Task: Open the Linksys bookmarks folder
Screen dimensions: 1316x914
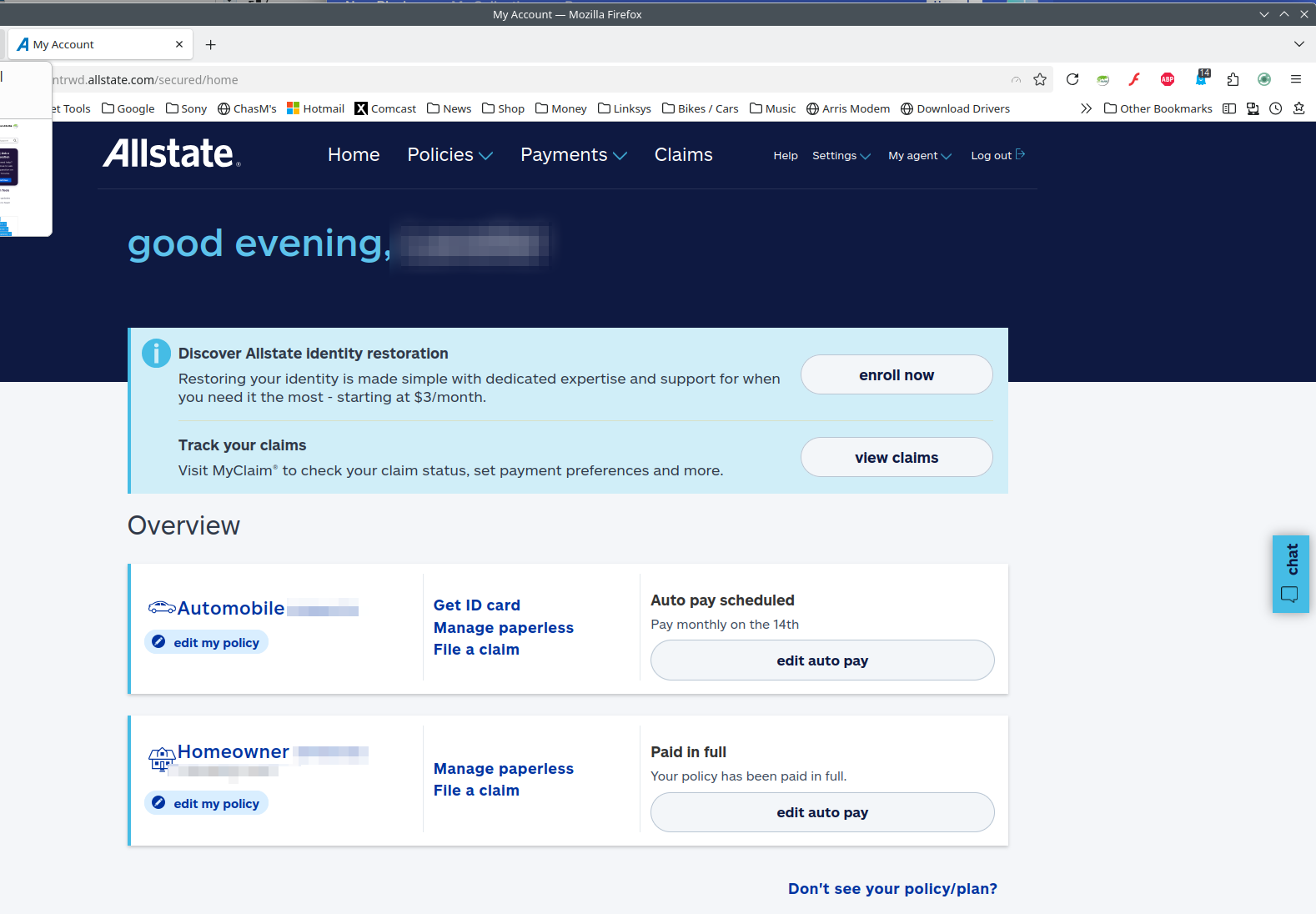Action: 624,108
